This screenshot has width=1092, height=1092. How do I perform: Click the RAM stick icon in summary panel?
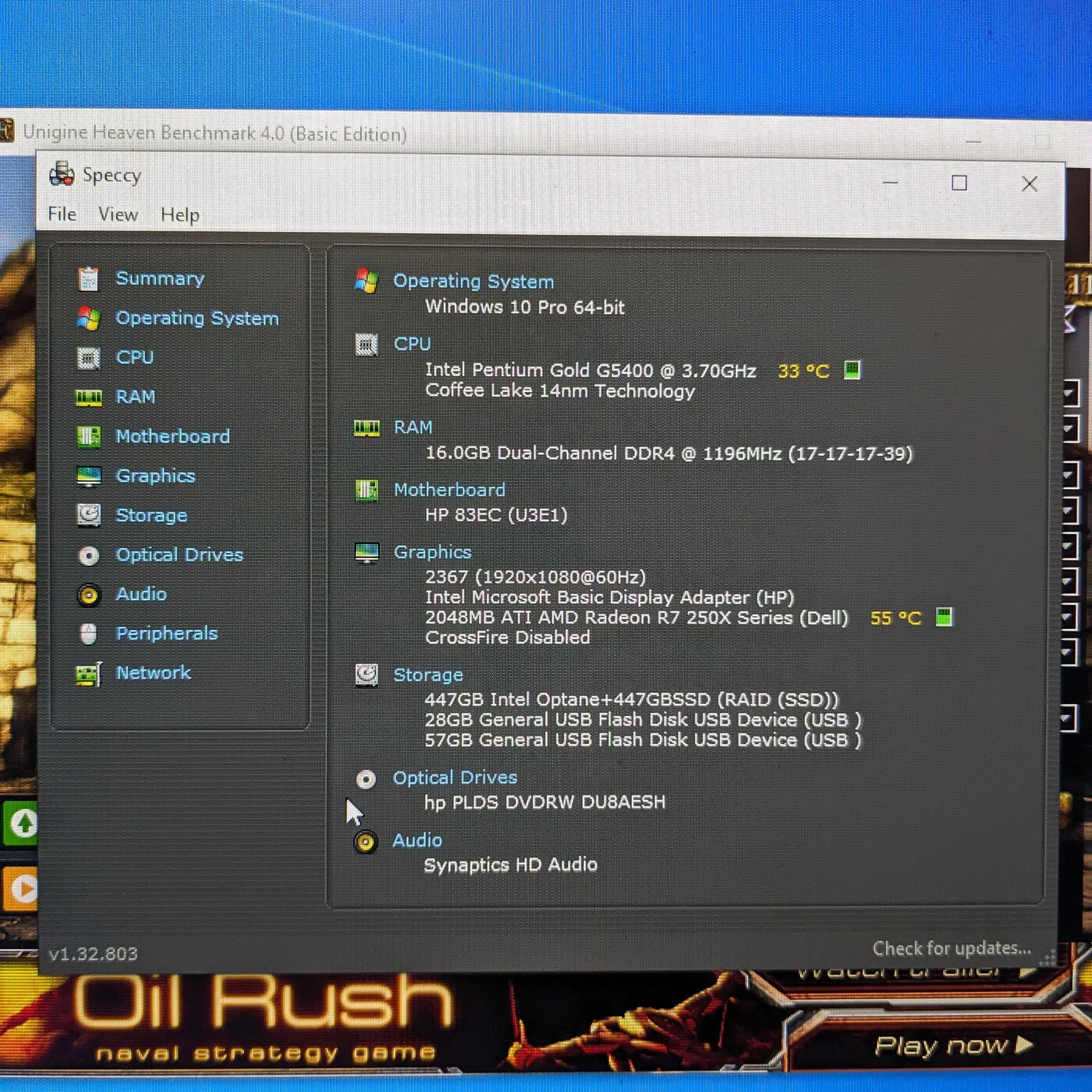367,428
